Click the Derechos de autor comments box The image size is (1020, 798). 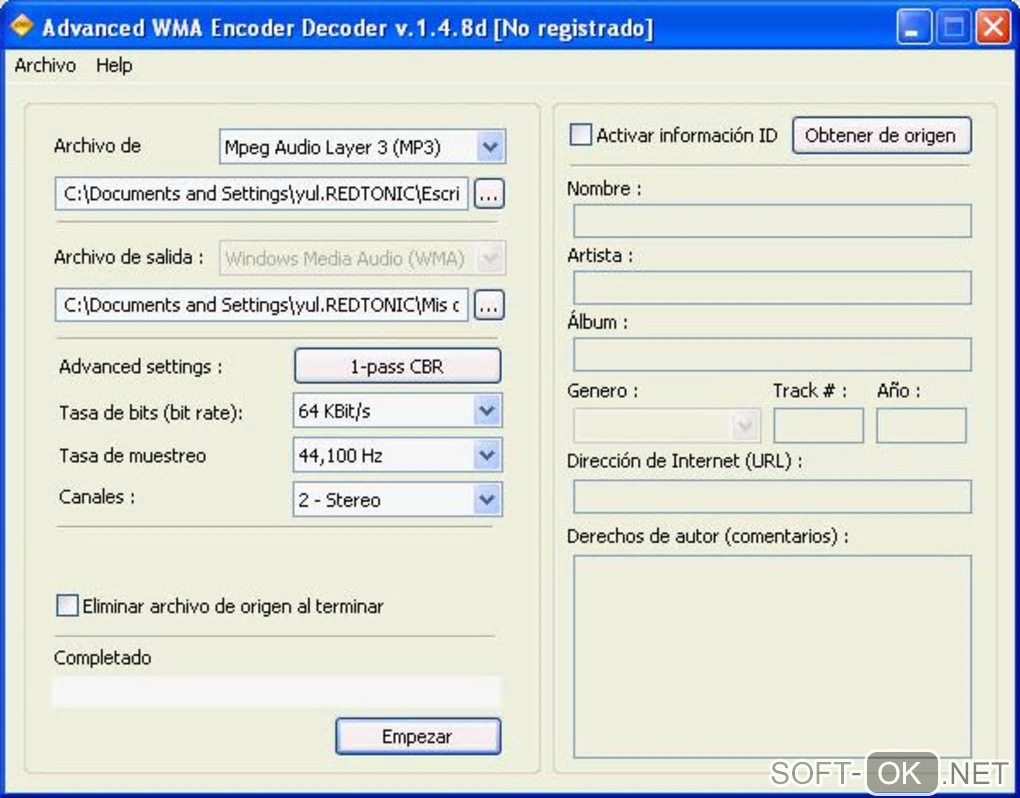[772, 656]
